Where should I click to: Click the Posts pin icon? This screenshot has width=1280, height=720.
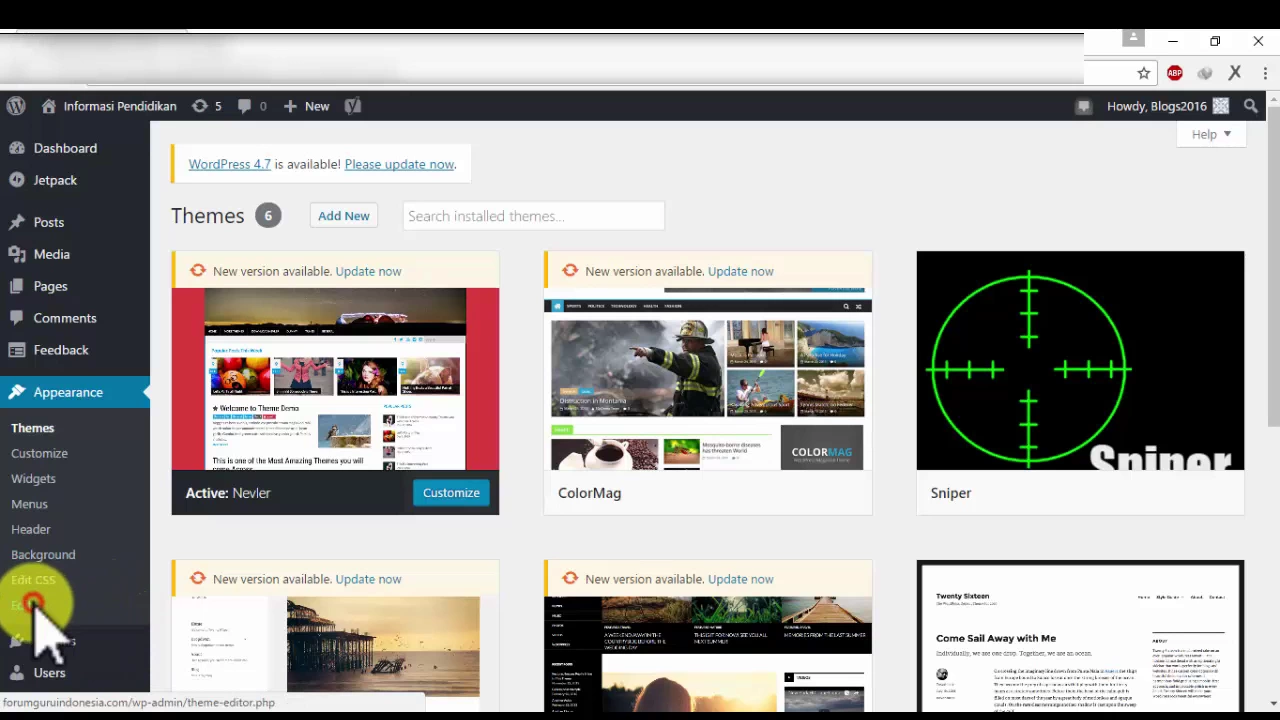pos(16,222)
